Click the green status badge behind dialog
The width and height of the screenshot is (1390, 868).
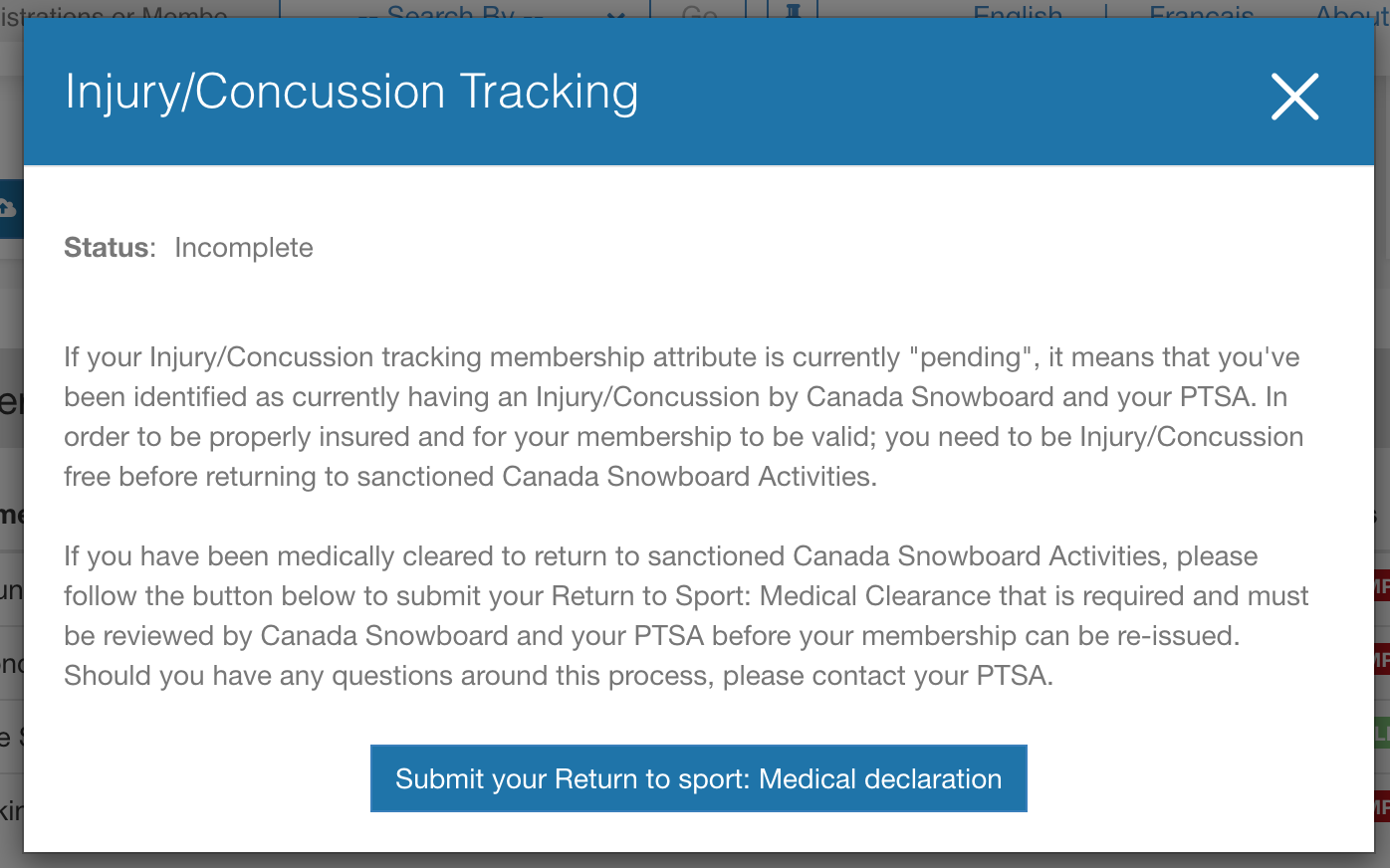point(1382,735)
